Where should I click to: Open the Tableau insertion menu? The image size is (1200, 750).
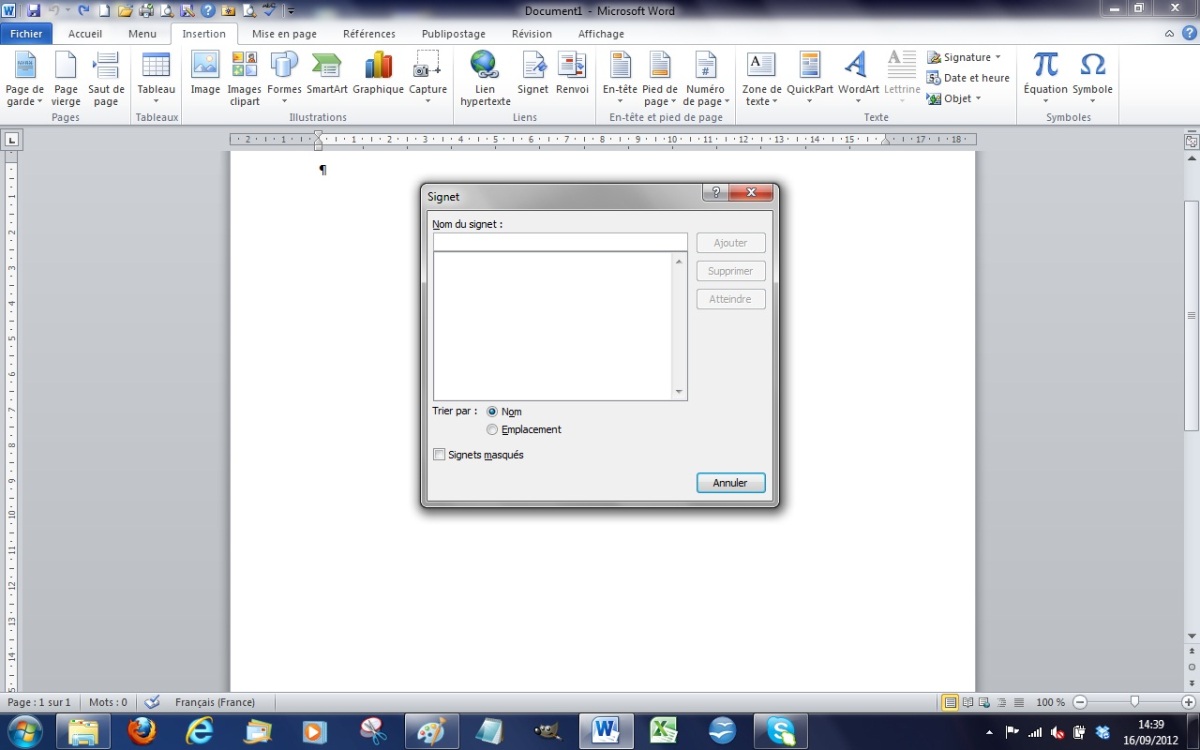tap(156, 79)
